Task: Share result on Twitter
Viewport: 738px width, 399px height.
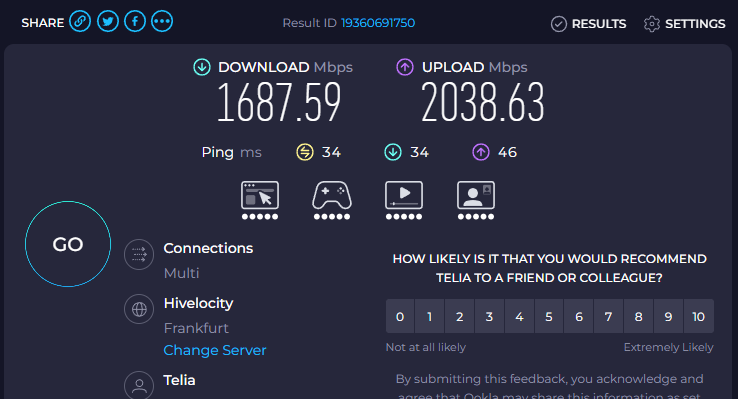Action: (108, 22)
